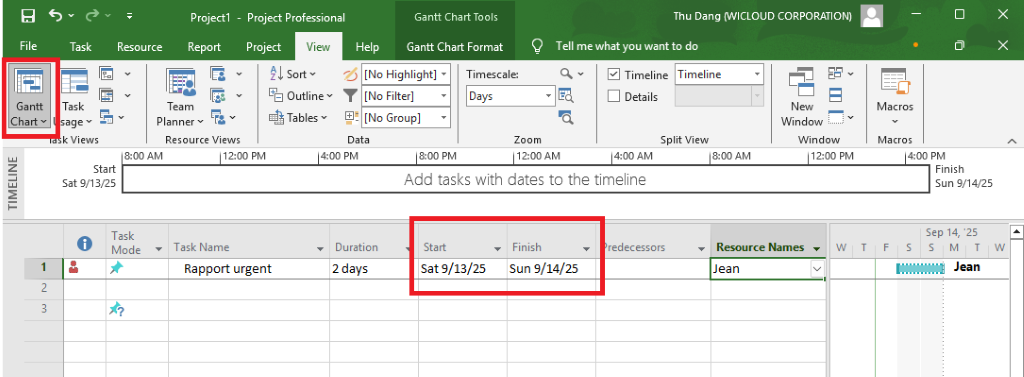
Task: Click the Tell me what you want to do box
Action: [626, 46]
